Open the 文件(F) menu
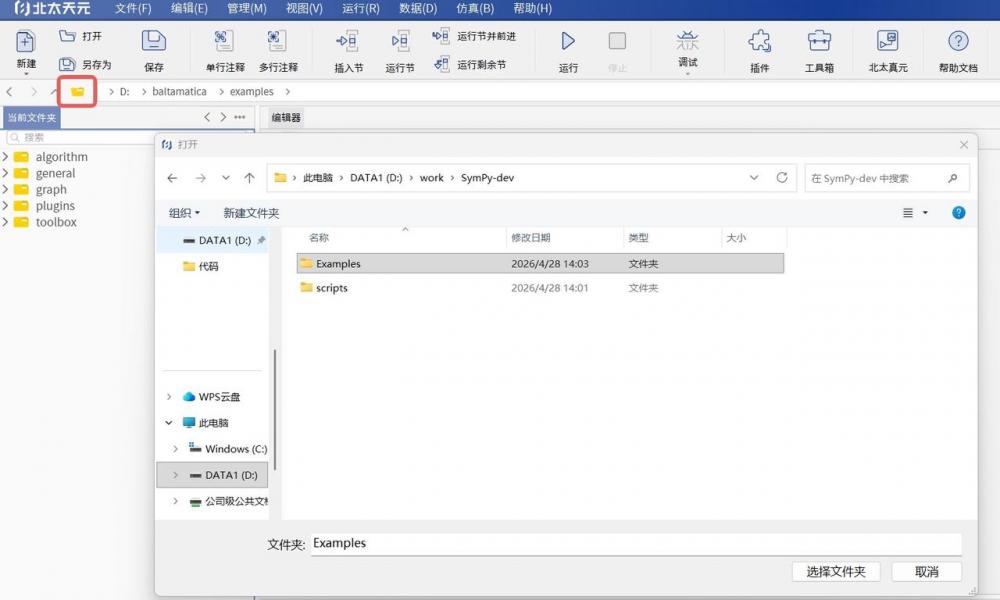The image size is (1000, 600). pos(133,9)
